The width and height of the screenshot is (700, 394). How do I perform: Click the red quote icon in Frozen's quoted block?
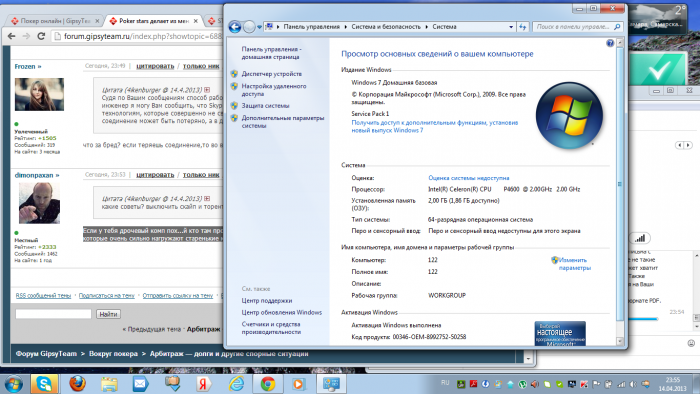(207, 90)
